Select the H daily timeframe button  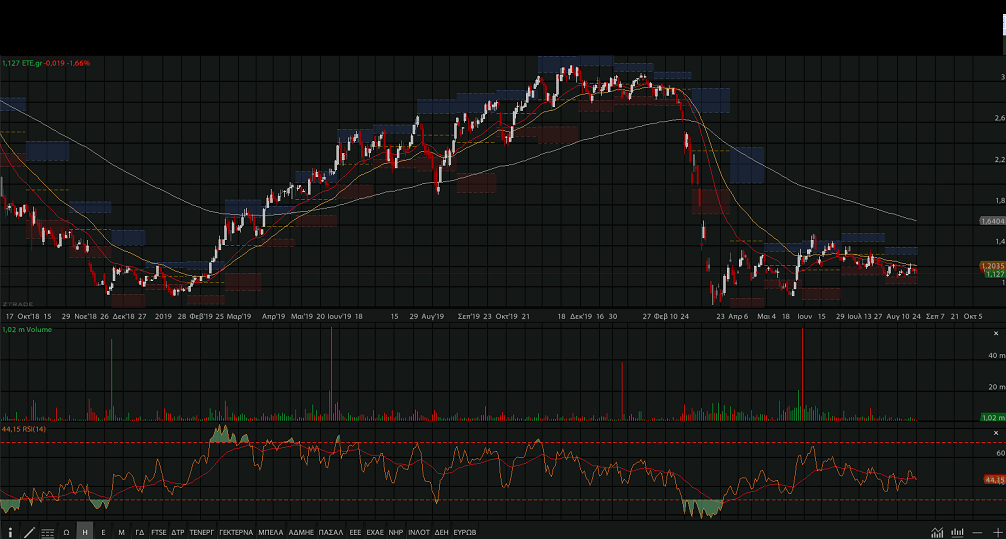tap(85, 532)
